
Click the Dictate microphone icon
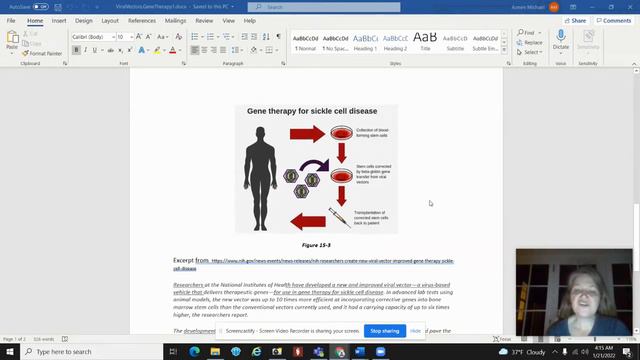561,36
